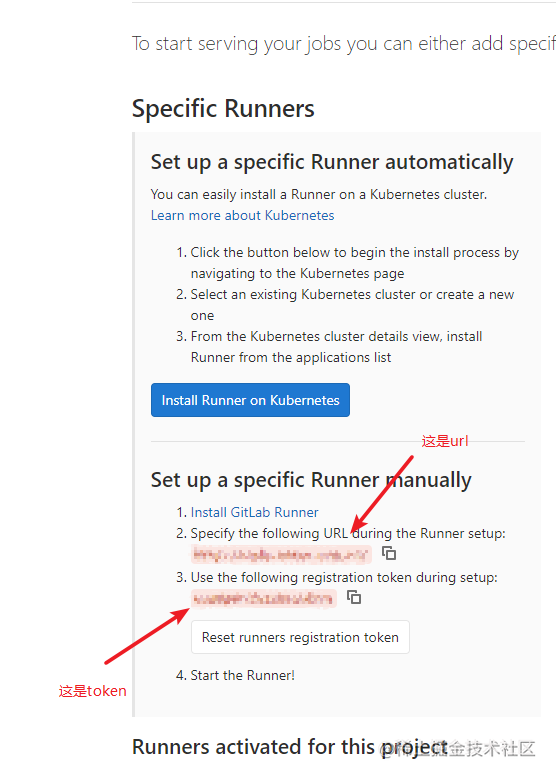Open Learn more about Kubernetes link
556x778 pixels.
(x=243, y=215)
